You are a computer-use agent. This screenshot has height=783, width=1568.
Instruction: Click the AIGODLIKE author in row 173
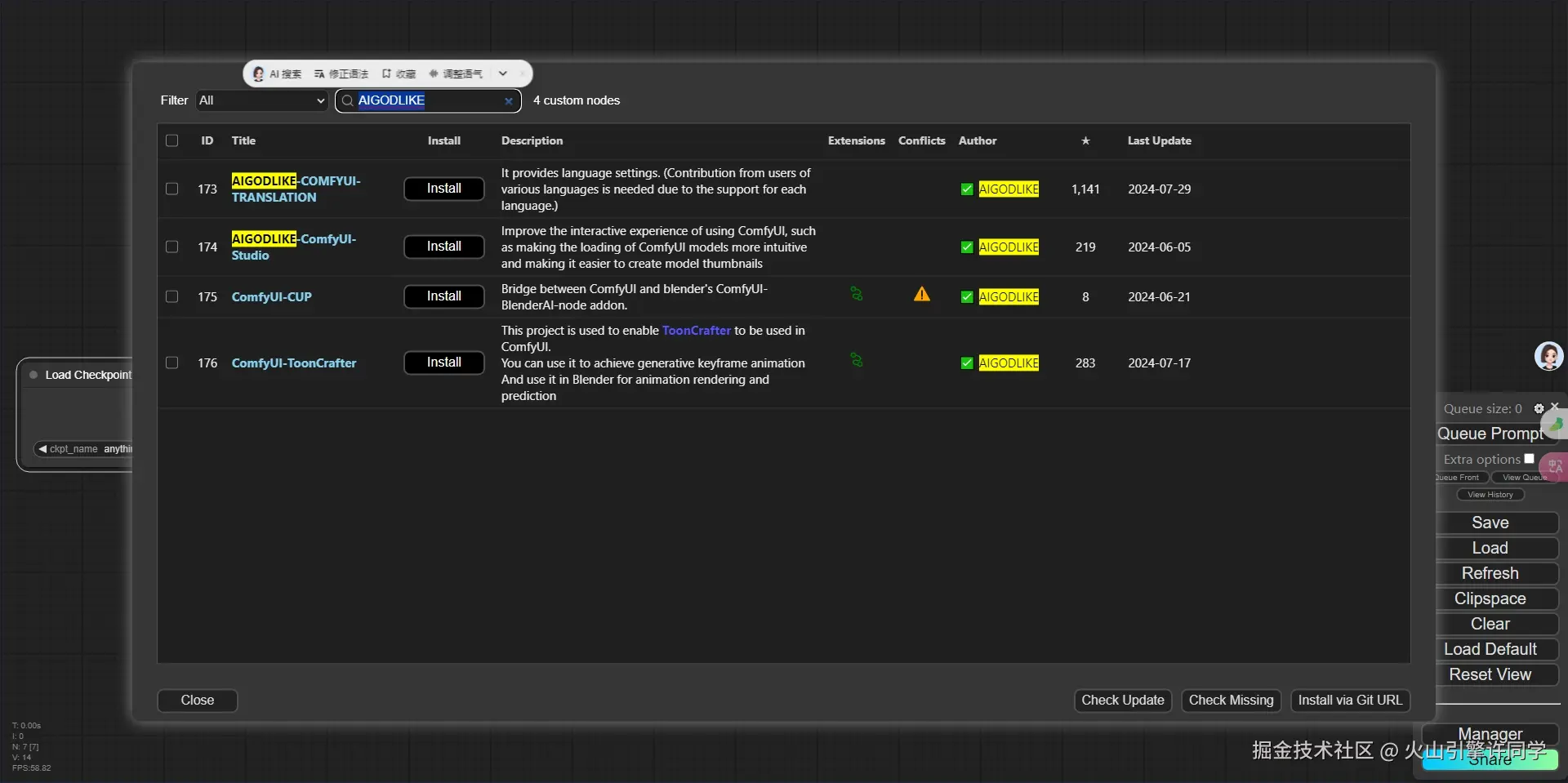click(x=1009, y=189)
